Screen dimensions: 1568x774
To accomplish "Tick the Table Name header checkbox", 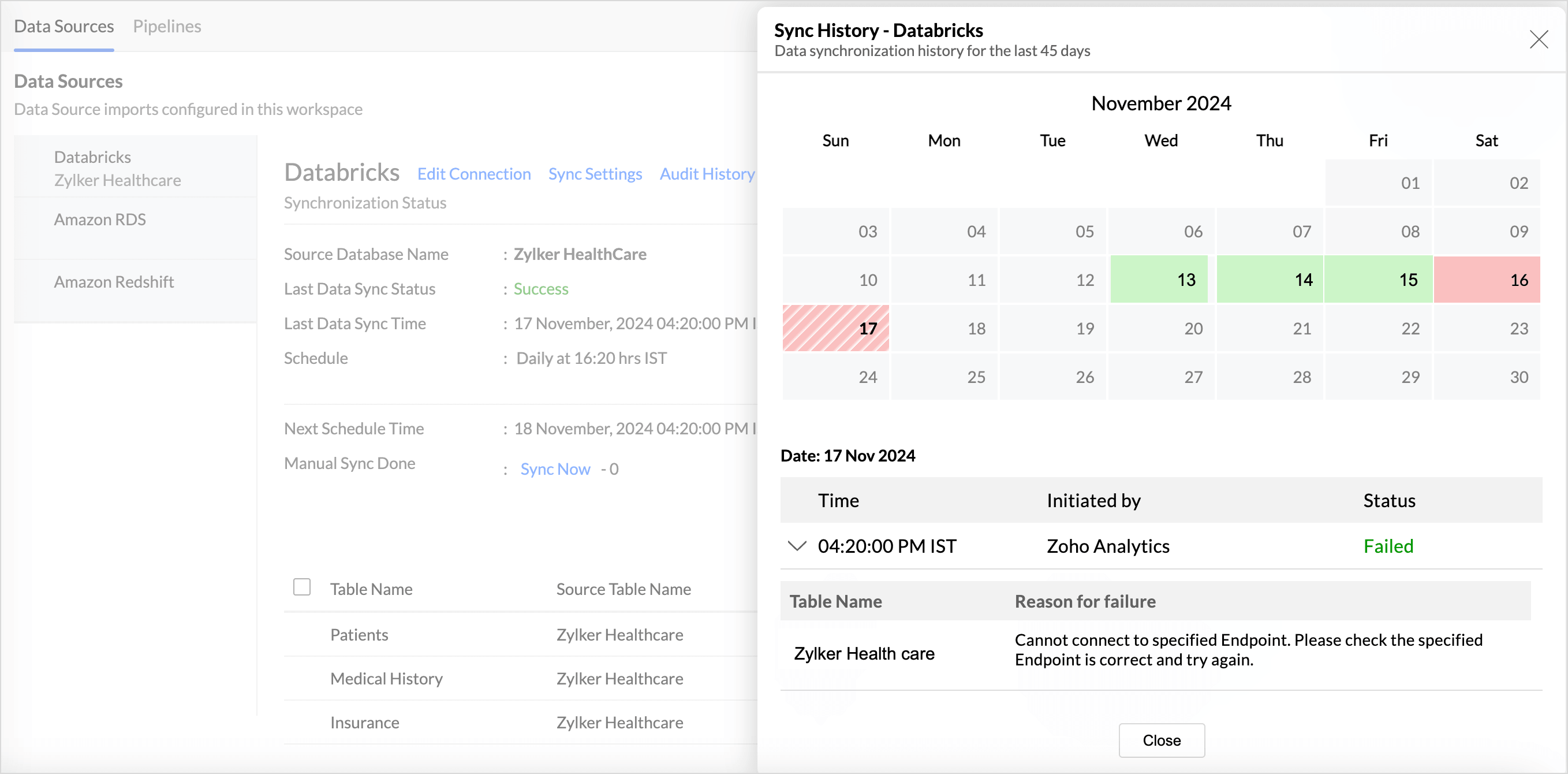I will tap(301, 587).
